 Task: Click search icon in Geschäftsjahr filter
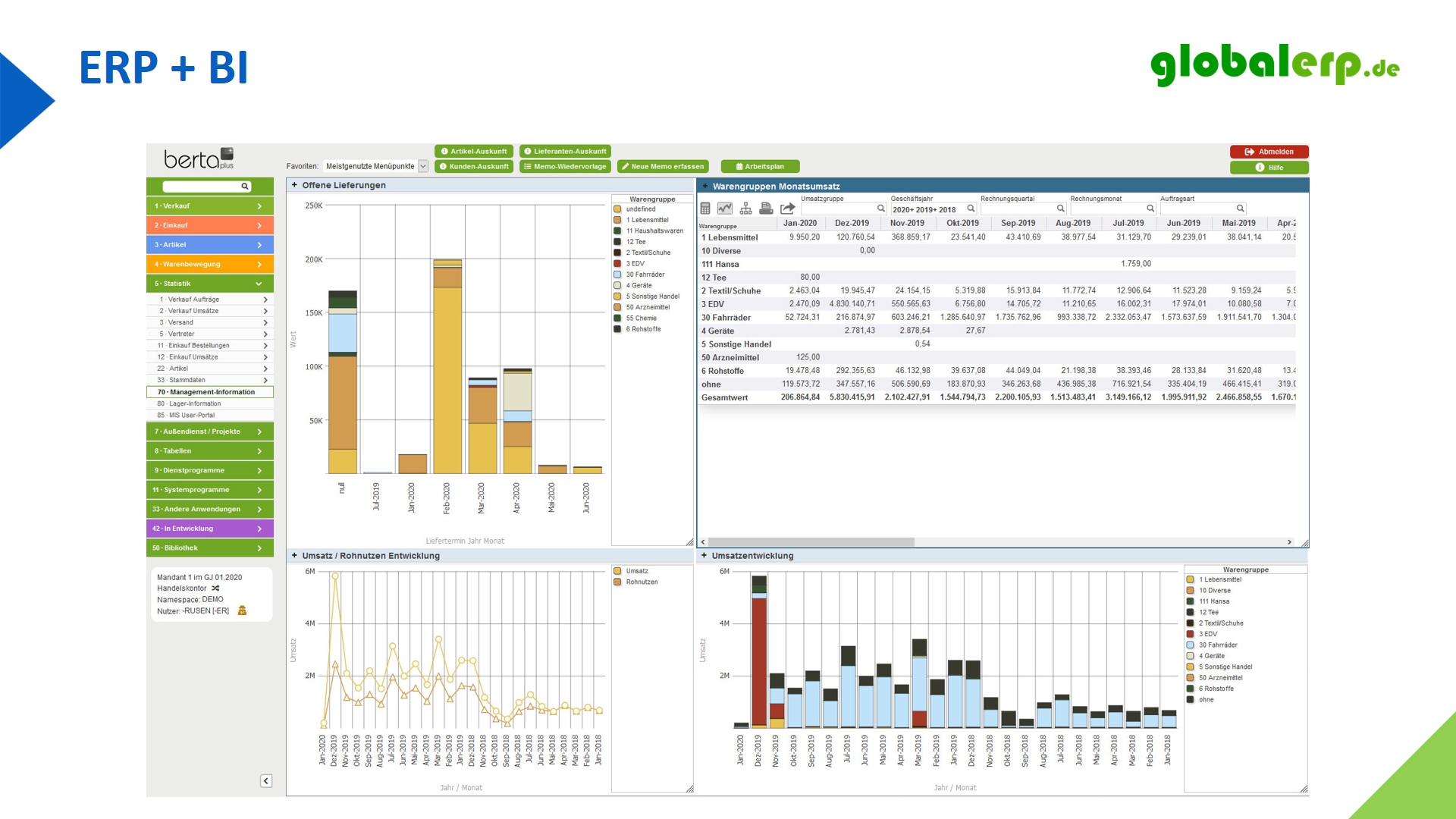pyautogui.click(x=971, y=209)
